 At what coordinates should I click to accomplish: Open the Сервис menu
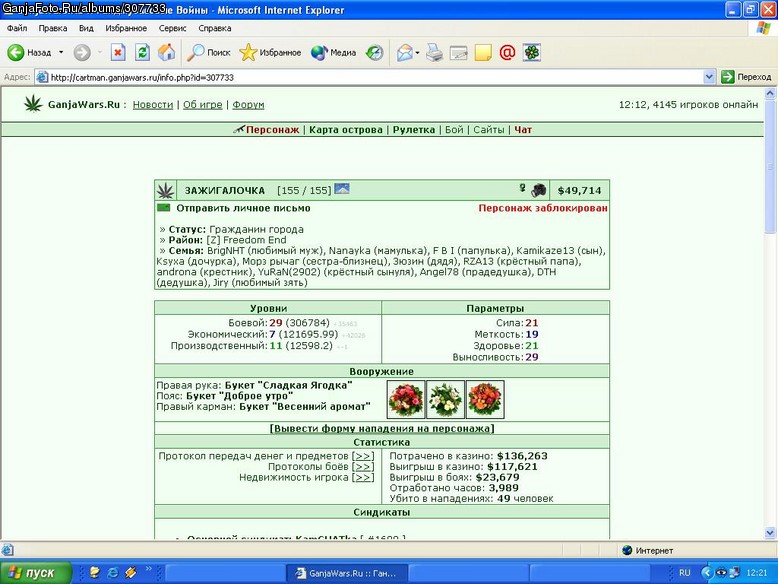[x=172, y=28]
